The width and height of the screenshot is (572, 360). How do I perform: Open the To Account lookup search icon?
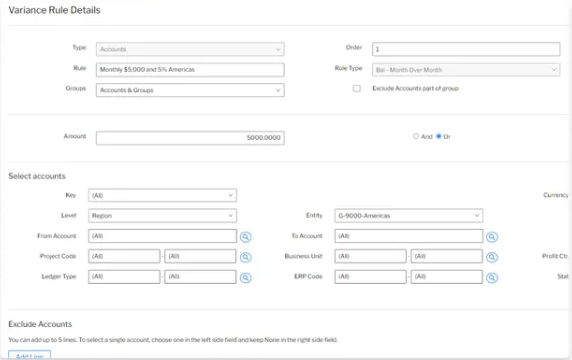[492, 237]
